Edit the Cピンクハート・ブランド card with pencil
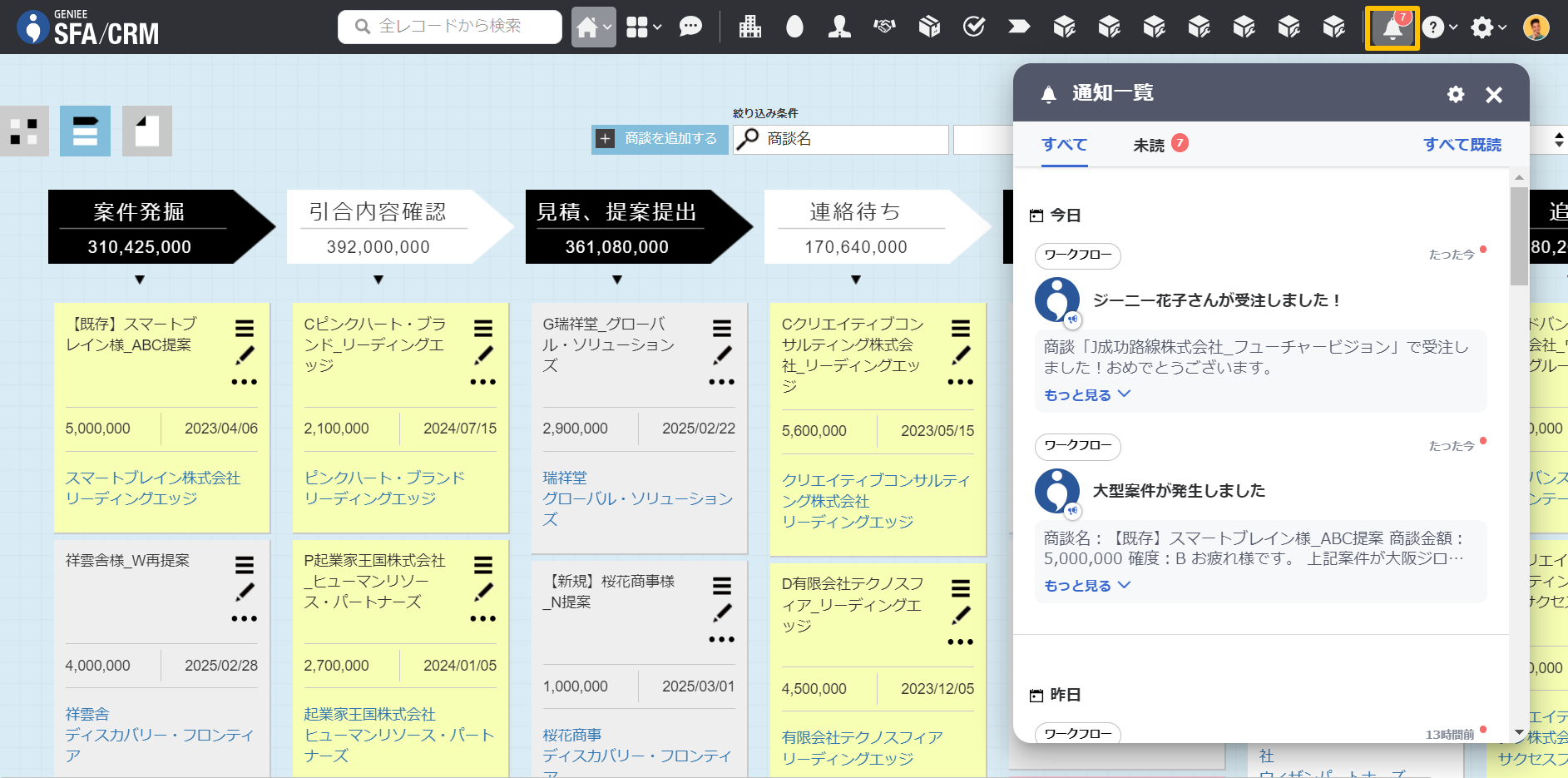 tap(483, 355)
